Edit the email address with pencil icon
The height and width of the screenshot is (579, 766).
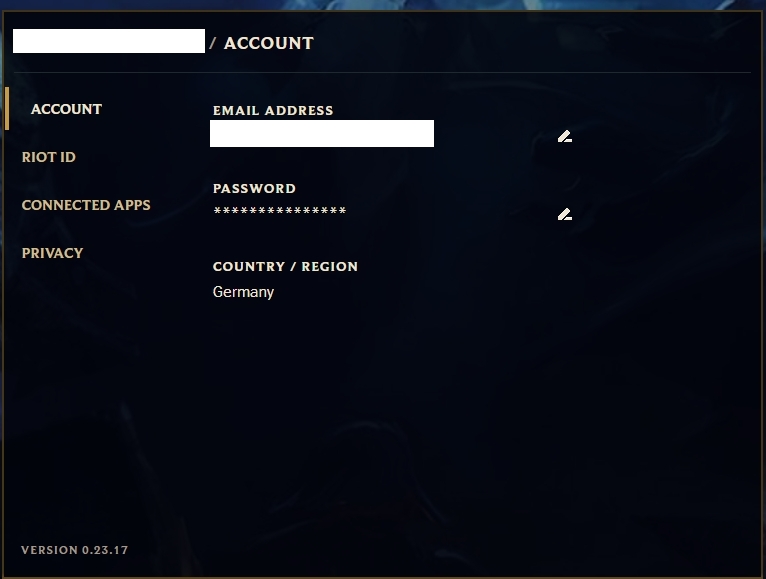(x=565, y=136)
